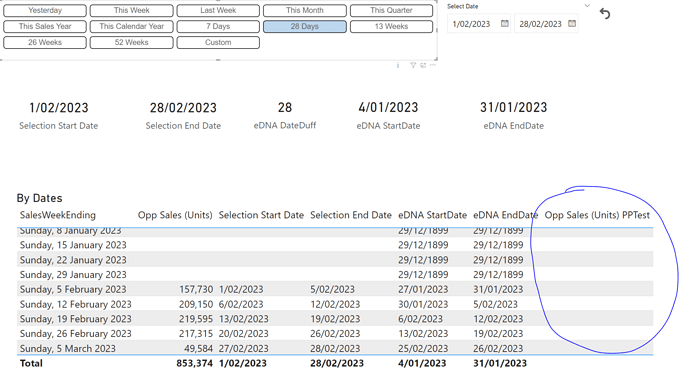Viewport: 690px width, 384px height.
Task: Click the 49,584 sales value
Action: [198, 348]
